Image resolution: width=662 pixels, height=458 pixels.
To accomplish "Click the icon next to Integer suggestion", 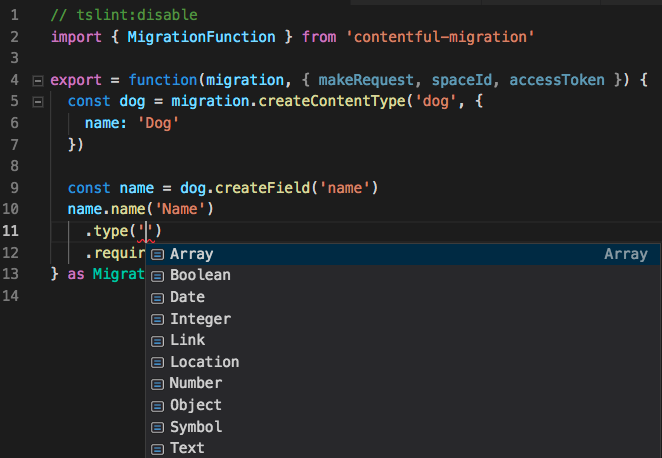I will 158,320.
